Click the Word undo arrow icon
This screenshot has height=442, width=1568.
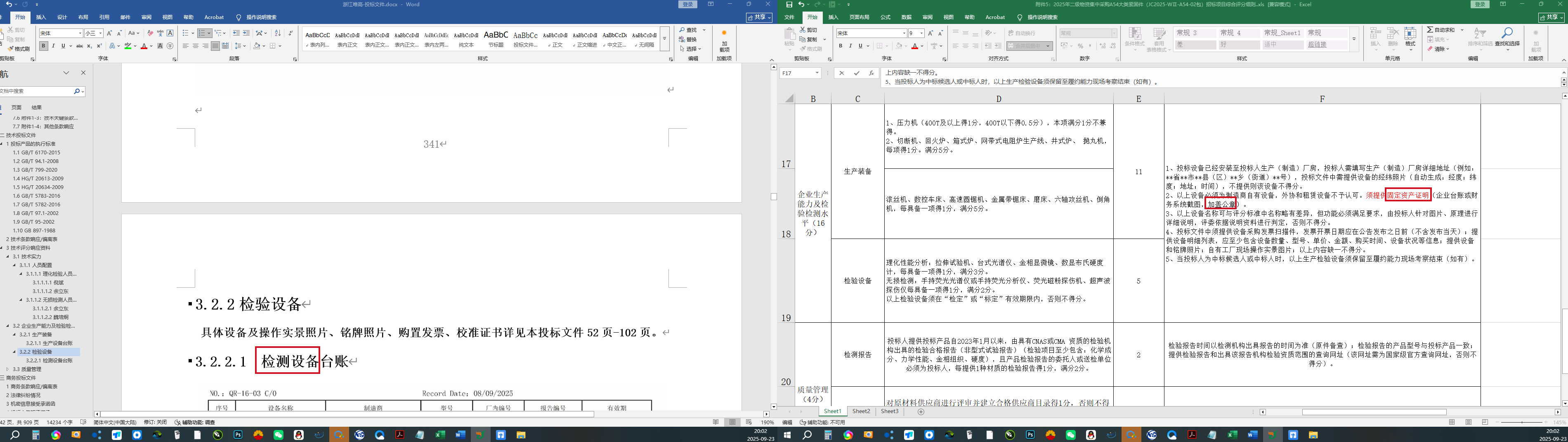[9, 4]
